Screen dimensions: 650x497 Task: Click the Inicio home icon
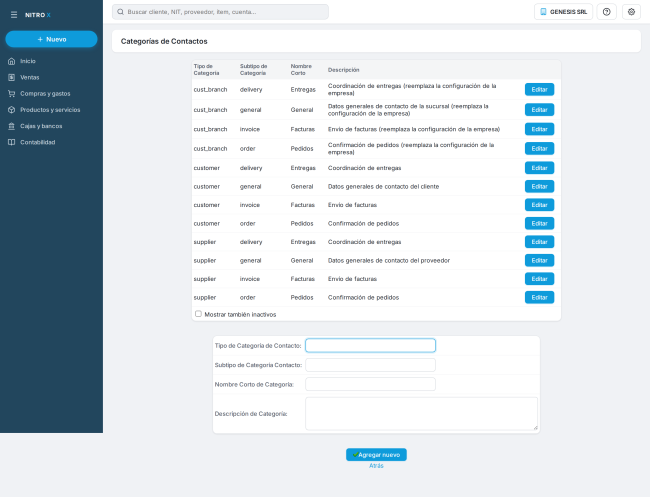click(x=12, y=61)
